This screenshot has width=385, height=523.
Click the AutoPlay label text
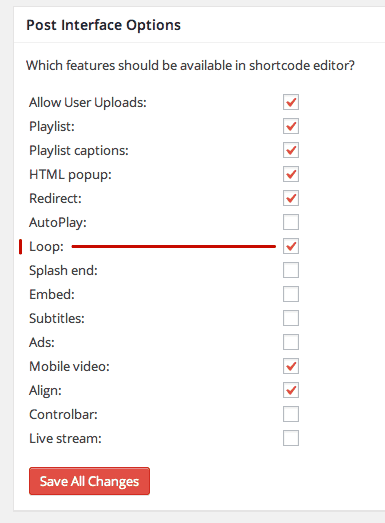(58, 223)
